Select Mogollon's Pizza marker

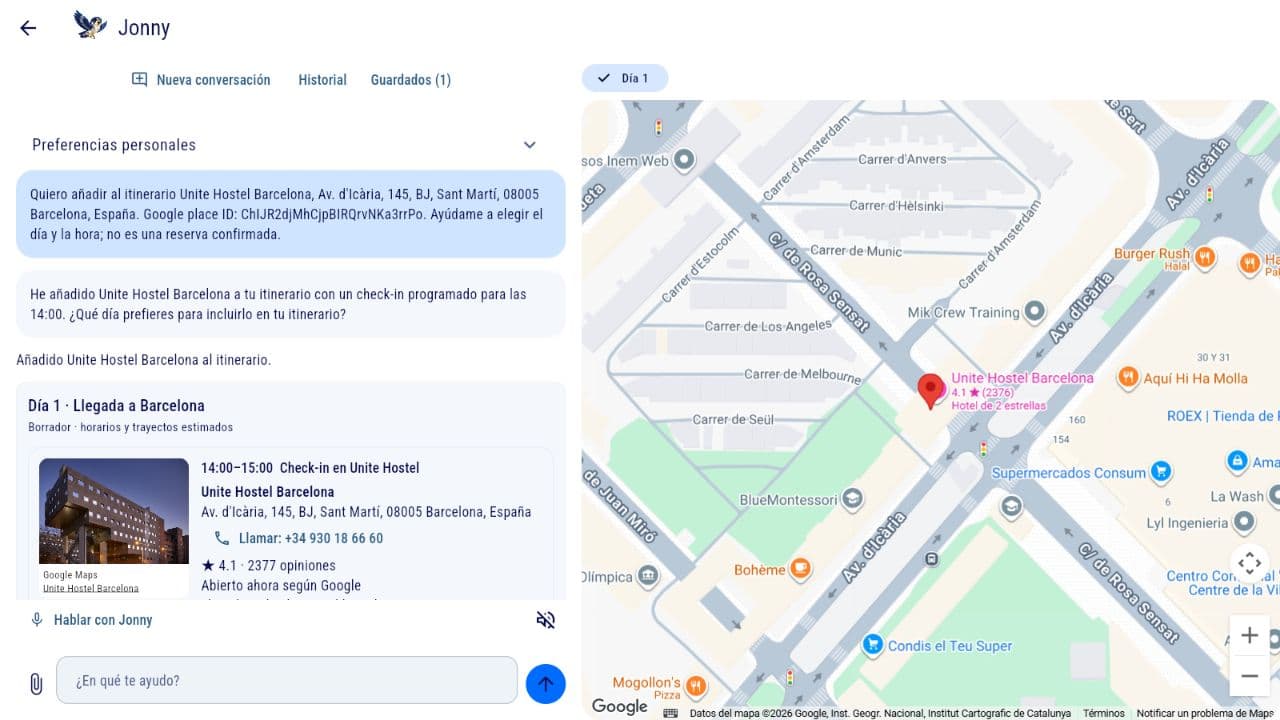click(696, 687)
